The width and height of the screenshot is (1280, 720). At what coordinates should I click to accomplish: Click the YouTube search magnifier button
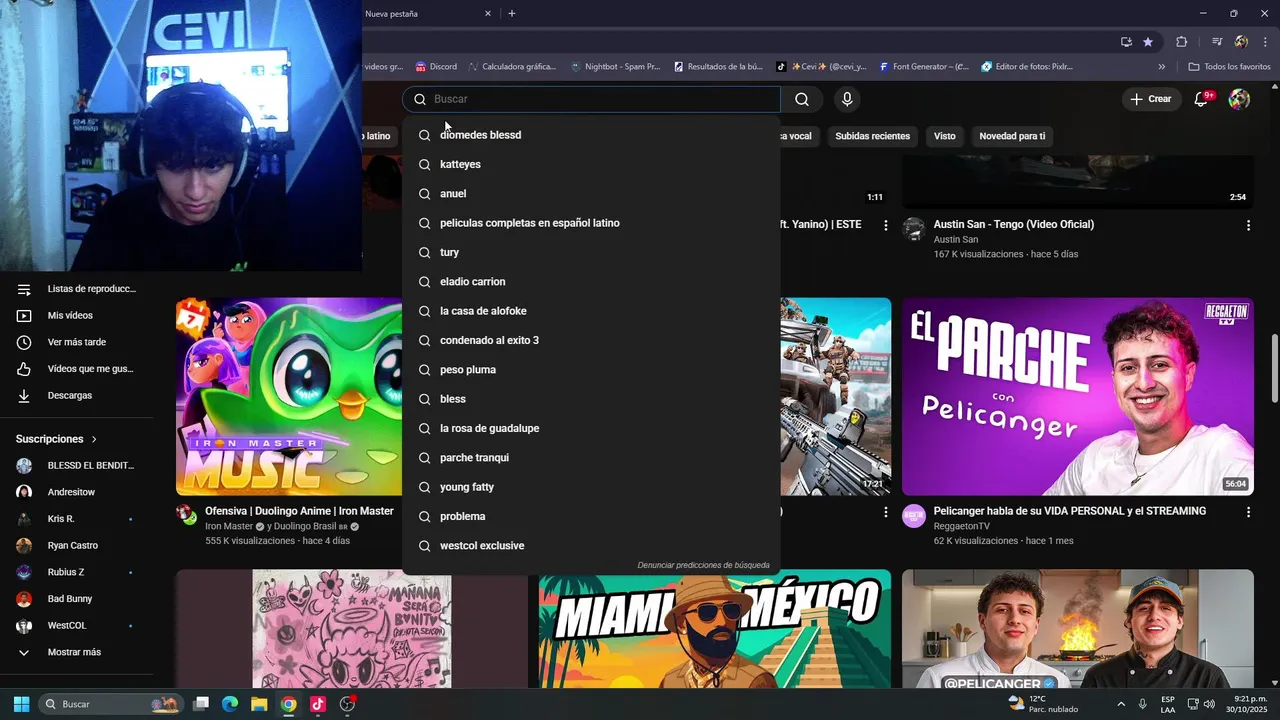tap(802, 99)
